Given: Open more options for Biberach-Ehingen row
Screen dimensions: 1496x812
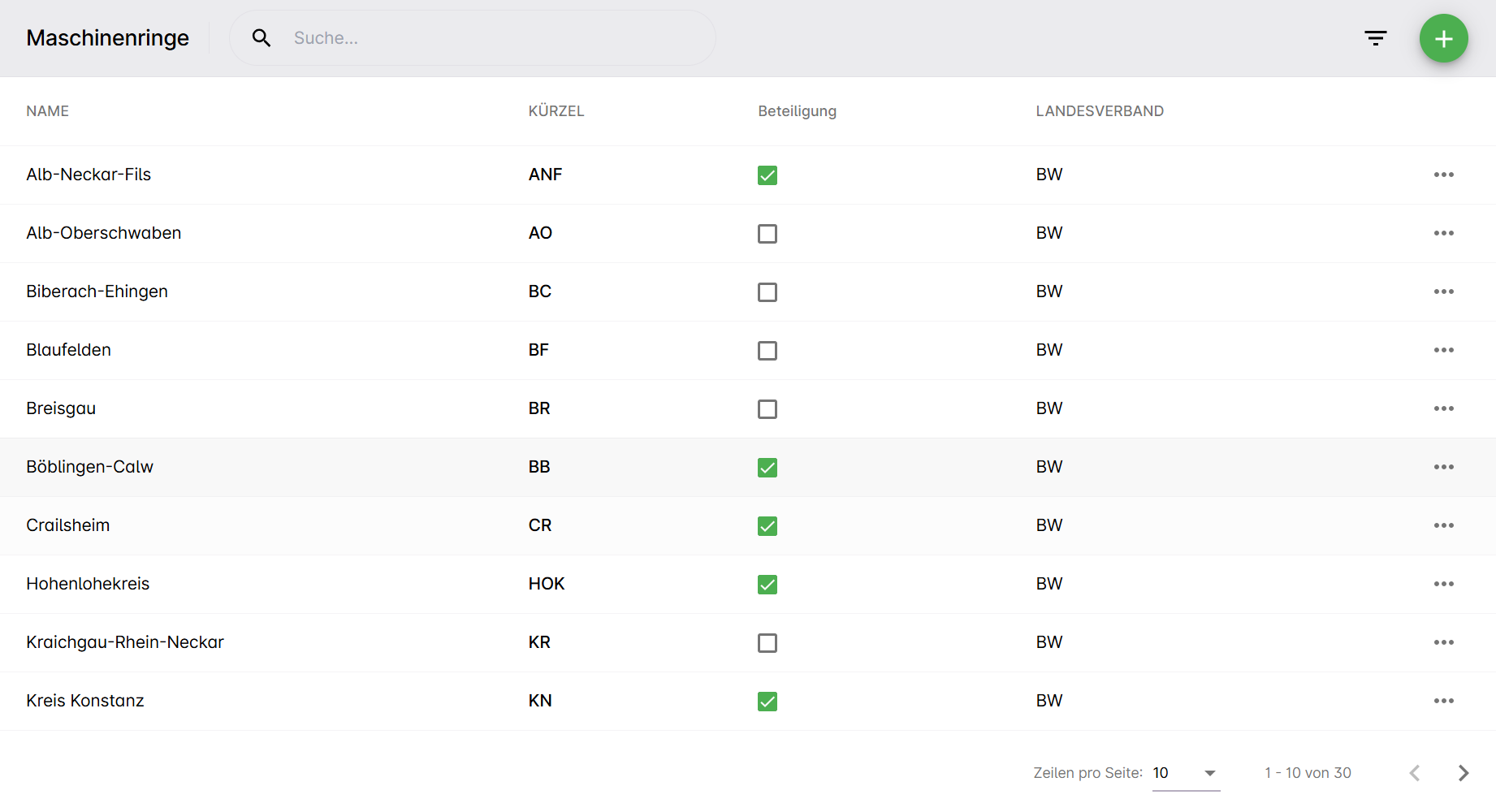Looking at the screenshot, I should coord(1443,292).
